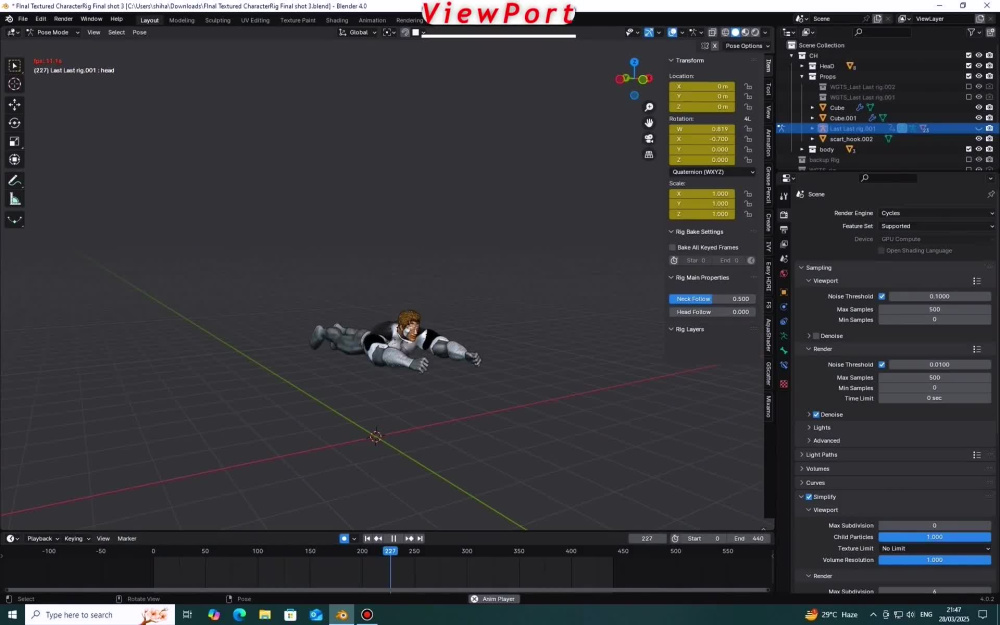Open outliner filter funnel icon

971,33
